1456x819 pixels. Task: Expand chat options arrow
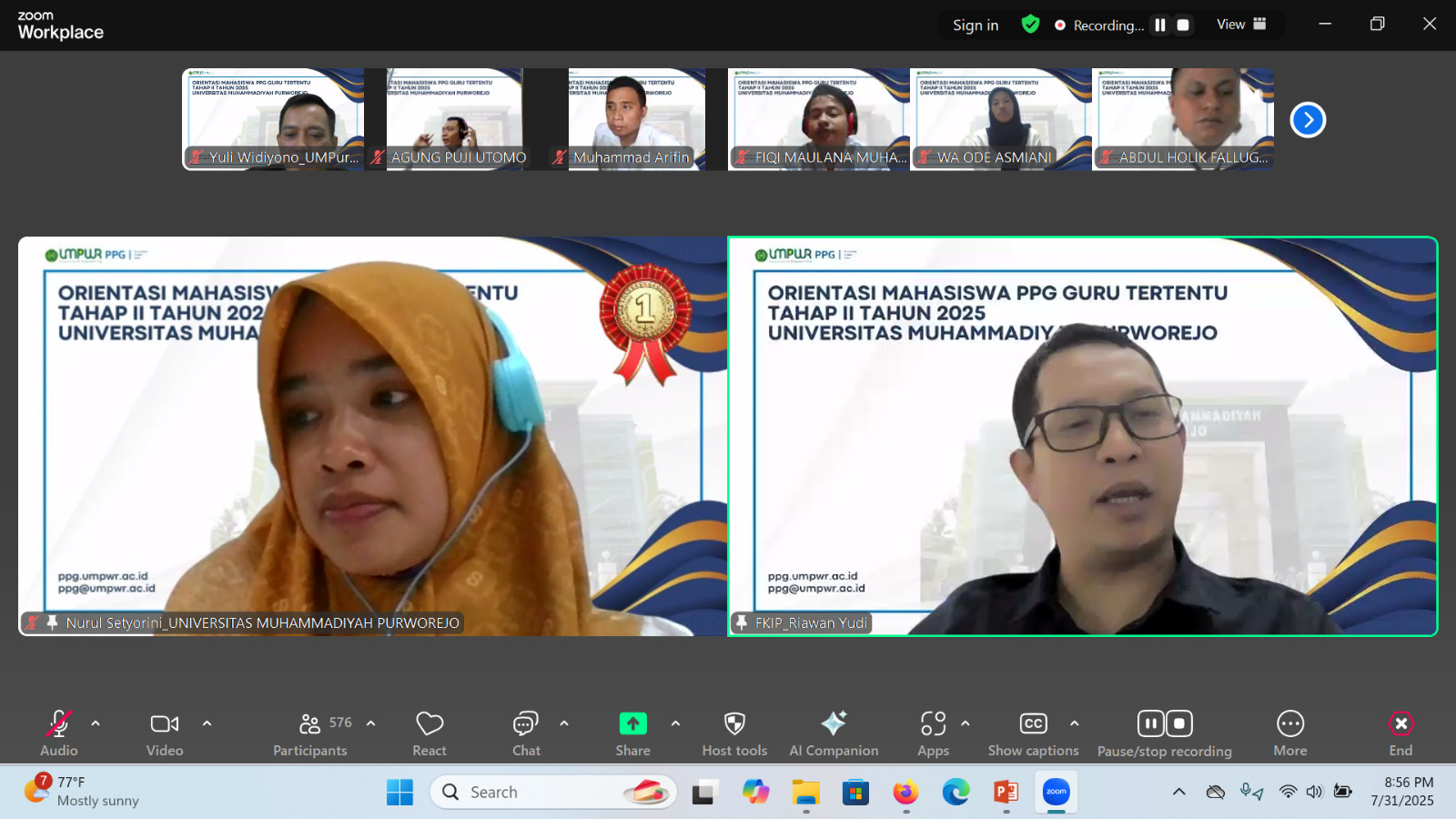[564, 723]
